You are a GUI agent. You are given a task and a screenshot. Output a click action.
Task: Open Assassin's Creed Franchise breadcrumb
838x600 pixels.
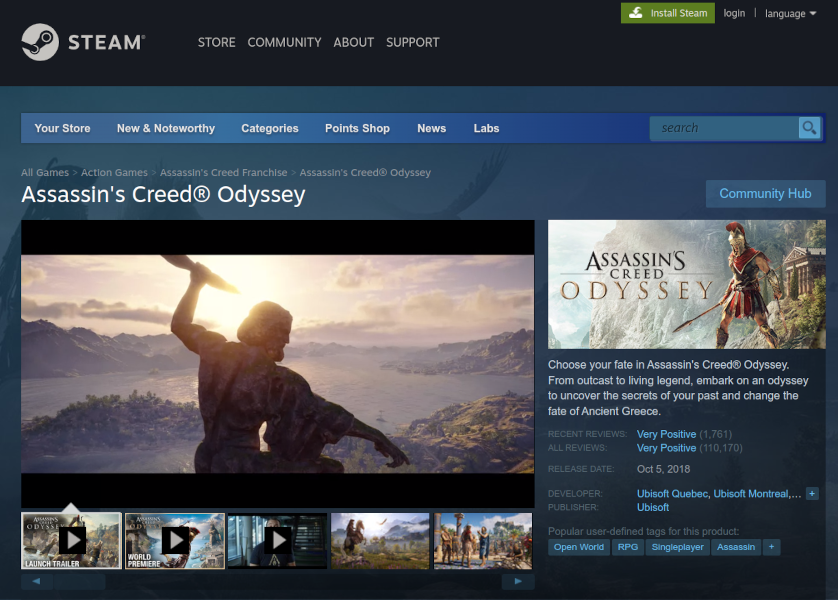click(x=223, y=173)
